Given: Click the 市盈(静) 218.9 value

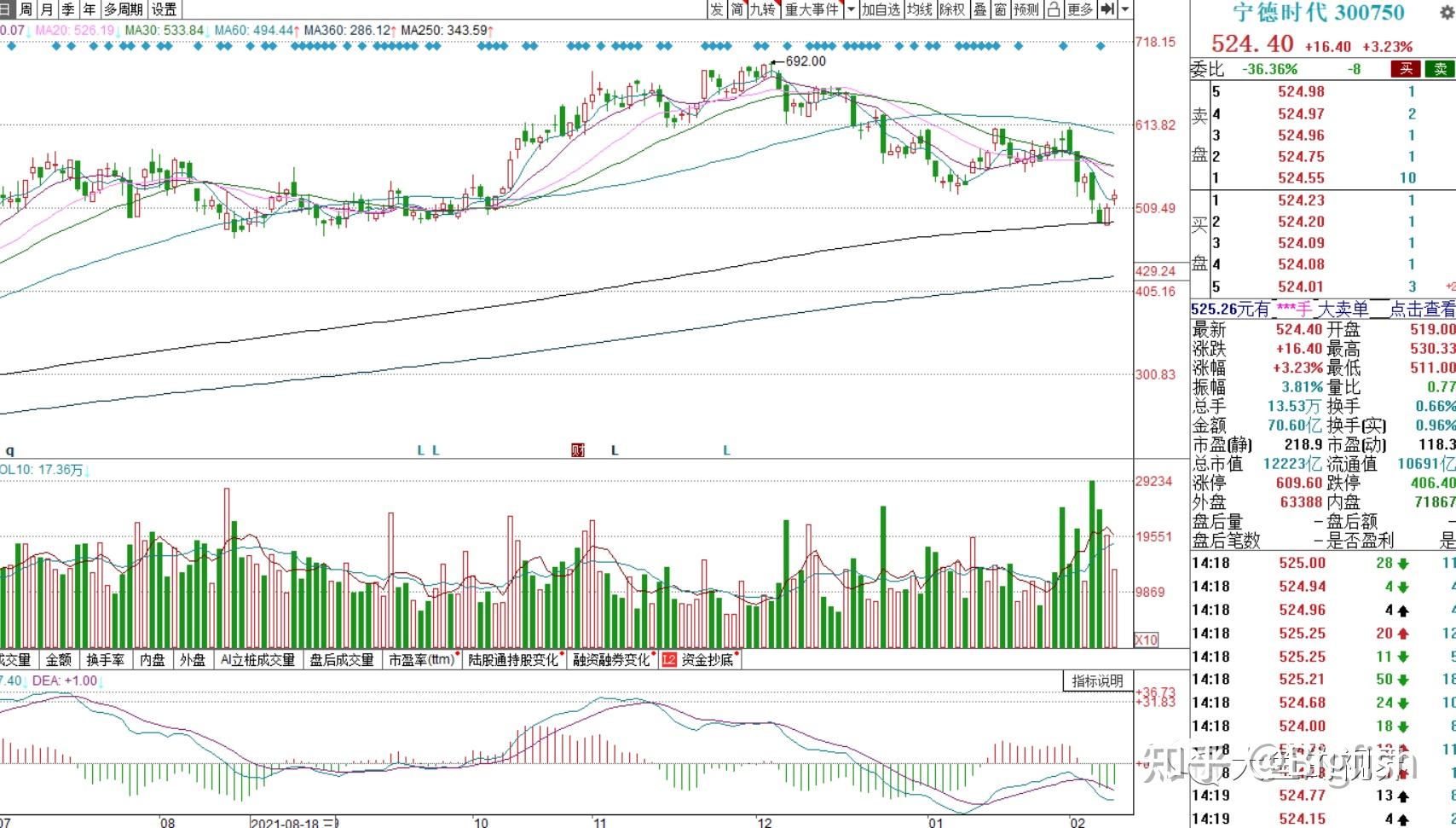Looking at the screenshot, I should tap(1303, 444).
